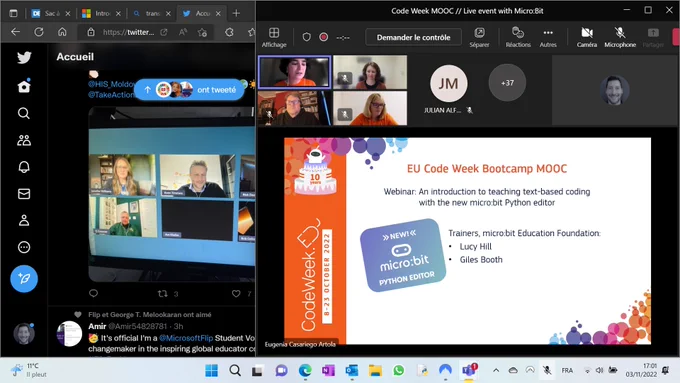
Task: Open Edge tab actions menu icon
Action: click(13, 13)
